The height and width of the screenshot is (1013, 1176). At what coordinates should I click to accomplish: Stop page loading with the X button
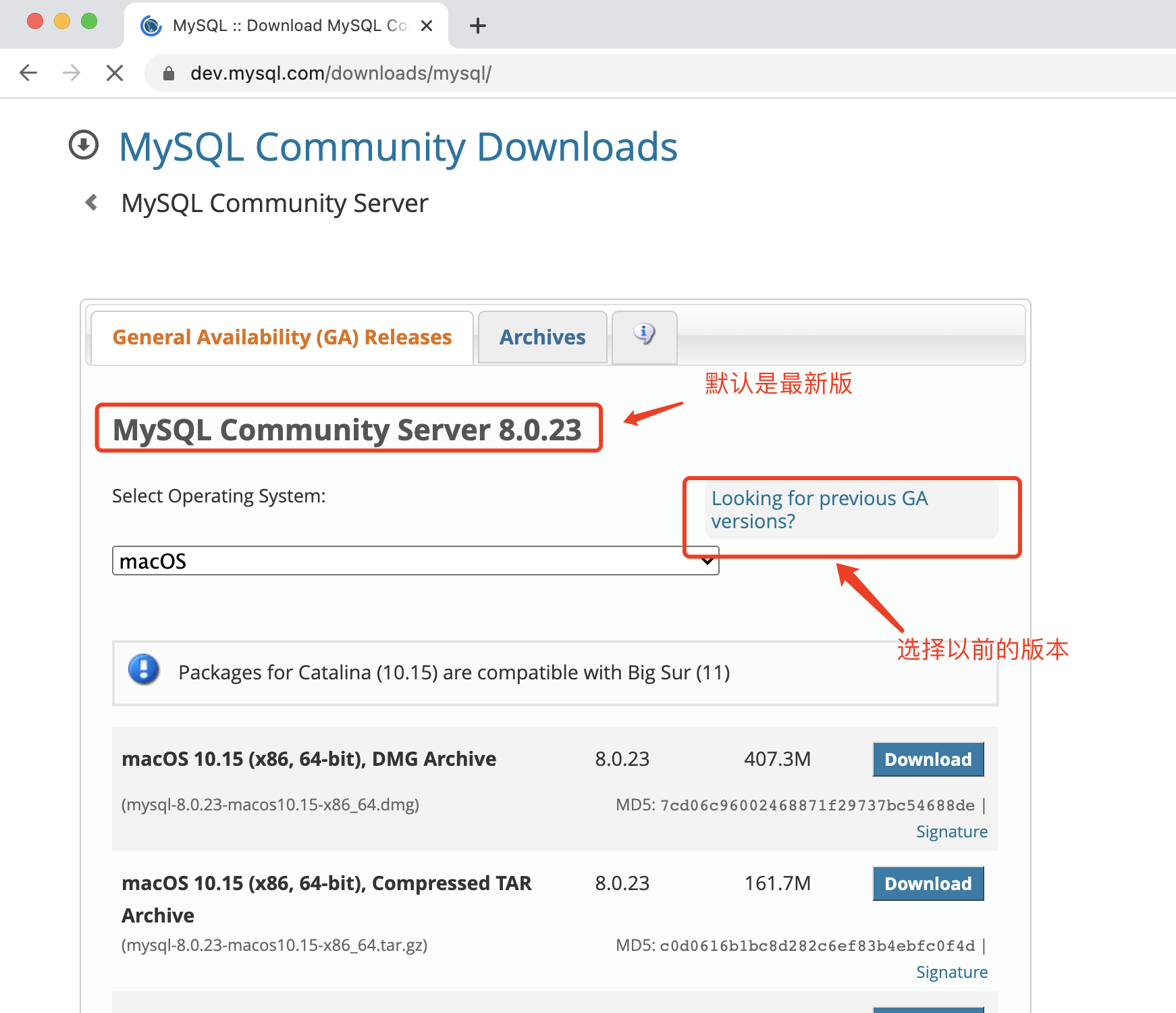[x=115, y=73]
